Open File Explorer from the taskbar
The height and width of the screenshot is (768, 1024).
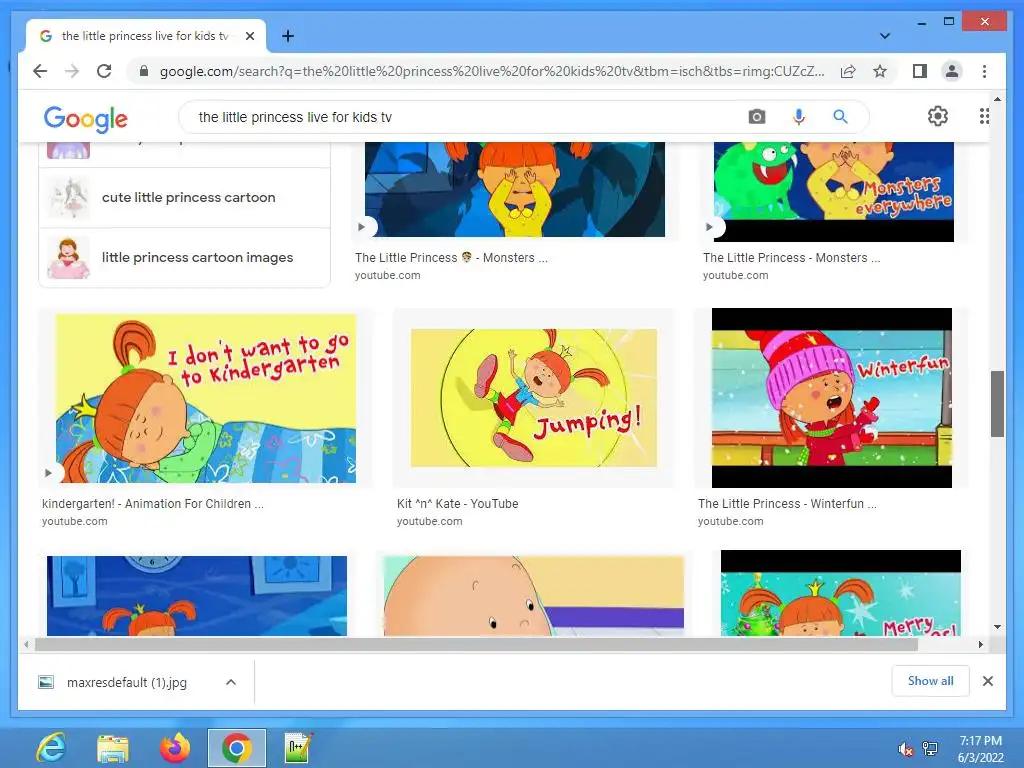point(112,748)
